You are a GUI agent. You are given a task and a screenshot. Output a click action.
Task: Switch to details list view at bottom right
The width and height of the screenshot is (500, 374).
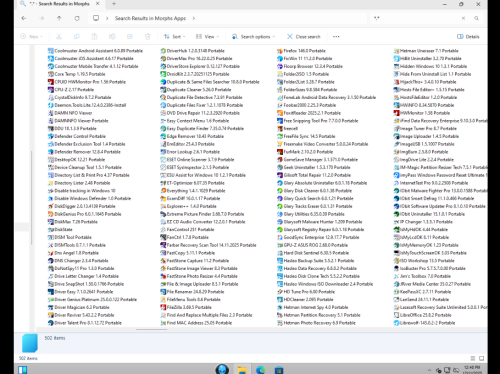click(473, 358)
